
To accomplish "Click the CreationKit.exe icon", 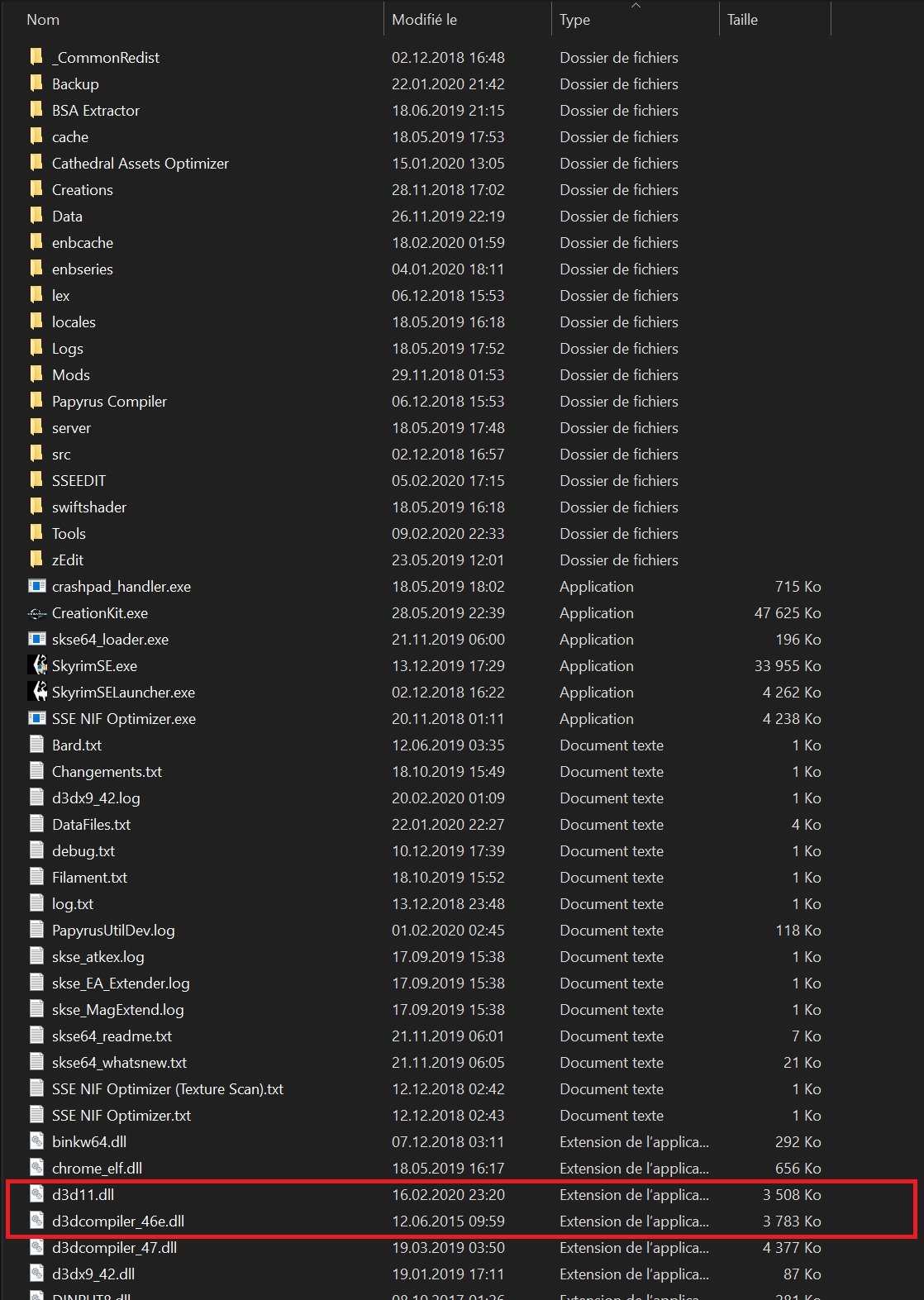I will (x=36, y=612).
